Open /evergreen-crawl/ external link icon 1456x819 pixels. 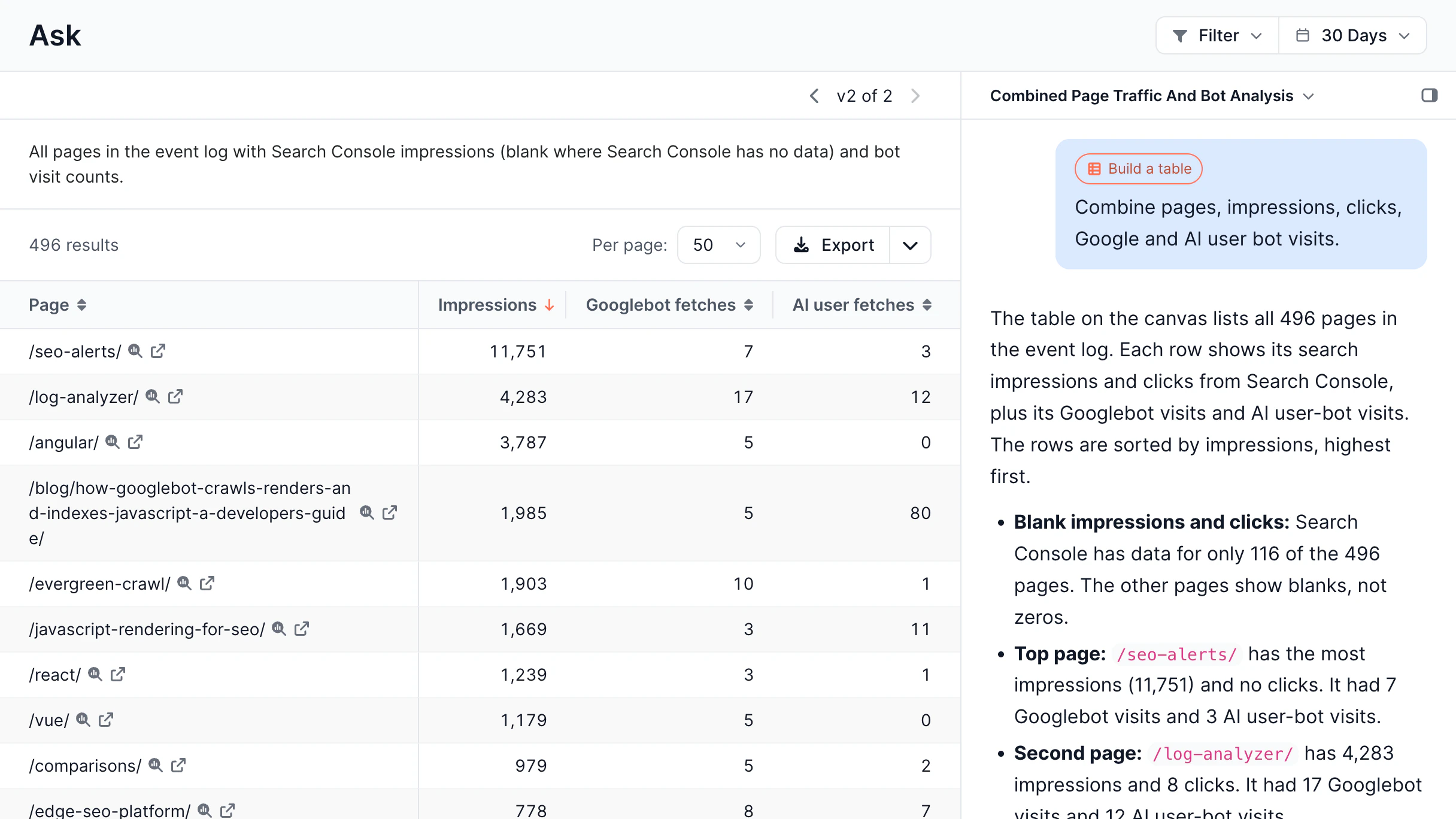[207, 583]
